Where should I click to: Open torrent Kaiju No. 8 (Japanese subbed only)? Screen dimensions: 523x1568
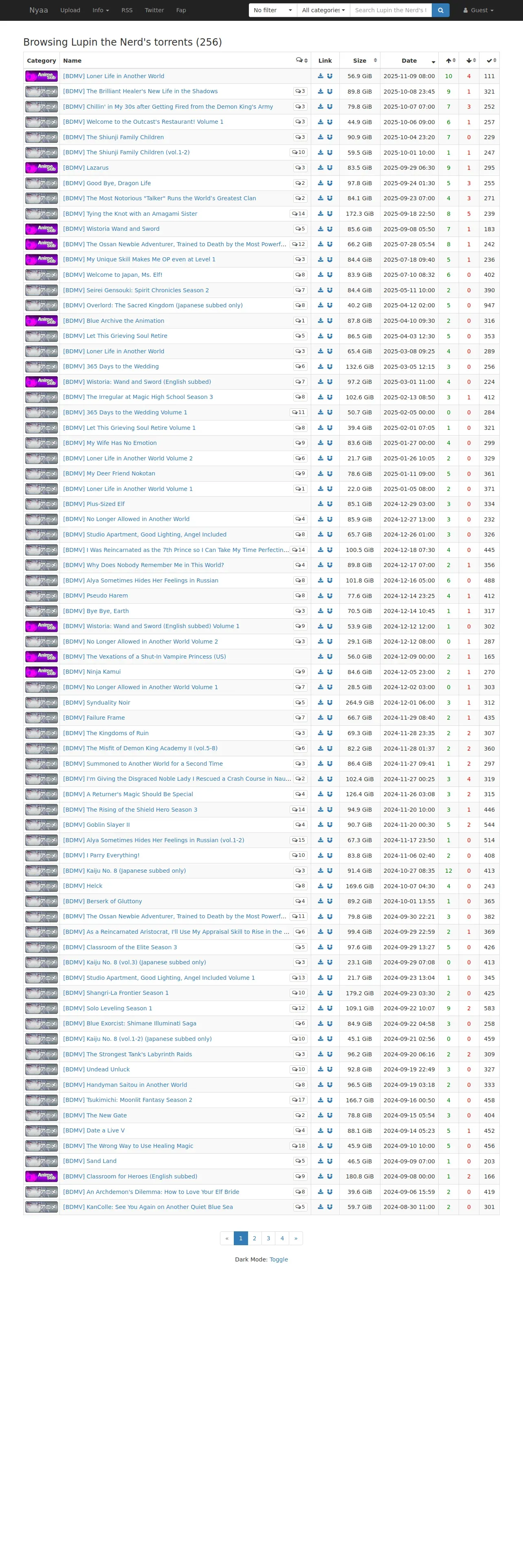coord(124,870)
